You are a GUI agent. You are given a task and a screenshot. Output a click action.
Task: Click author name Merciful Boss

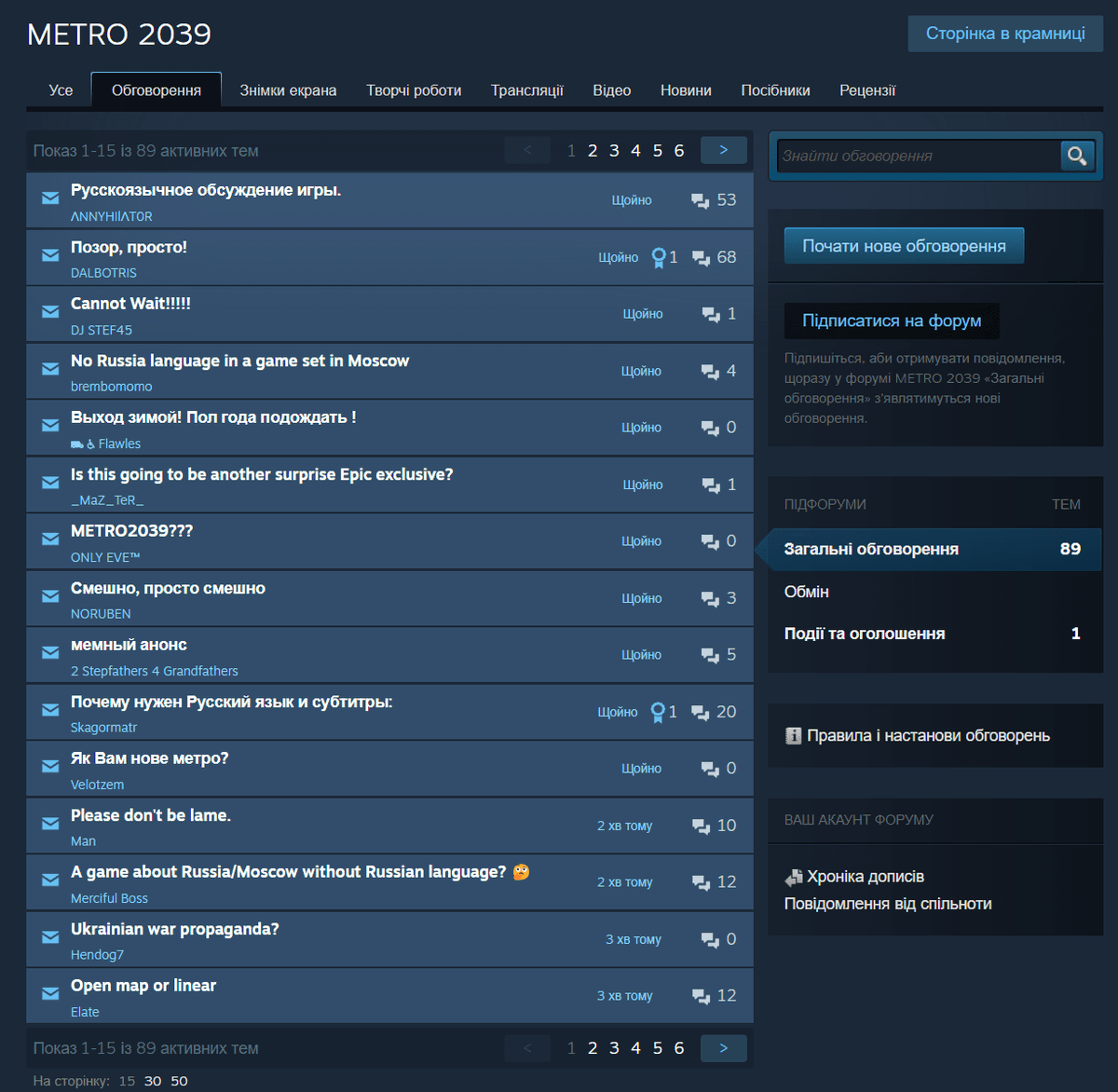(109, 898)
